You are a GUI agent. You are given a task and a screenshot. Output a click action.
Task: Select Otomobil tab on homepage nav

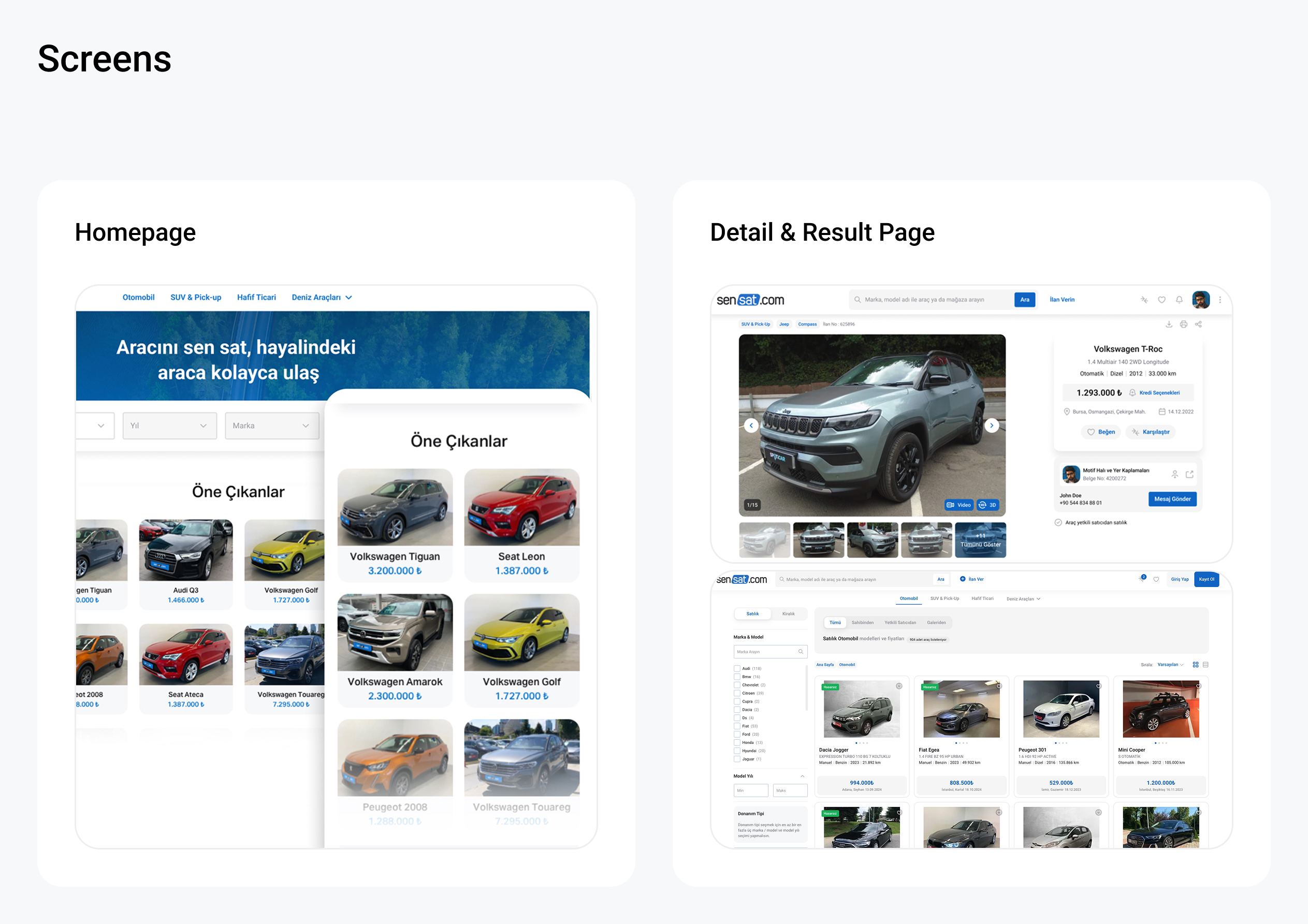click(x=138, y=297)
